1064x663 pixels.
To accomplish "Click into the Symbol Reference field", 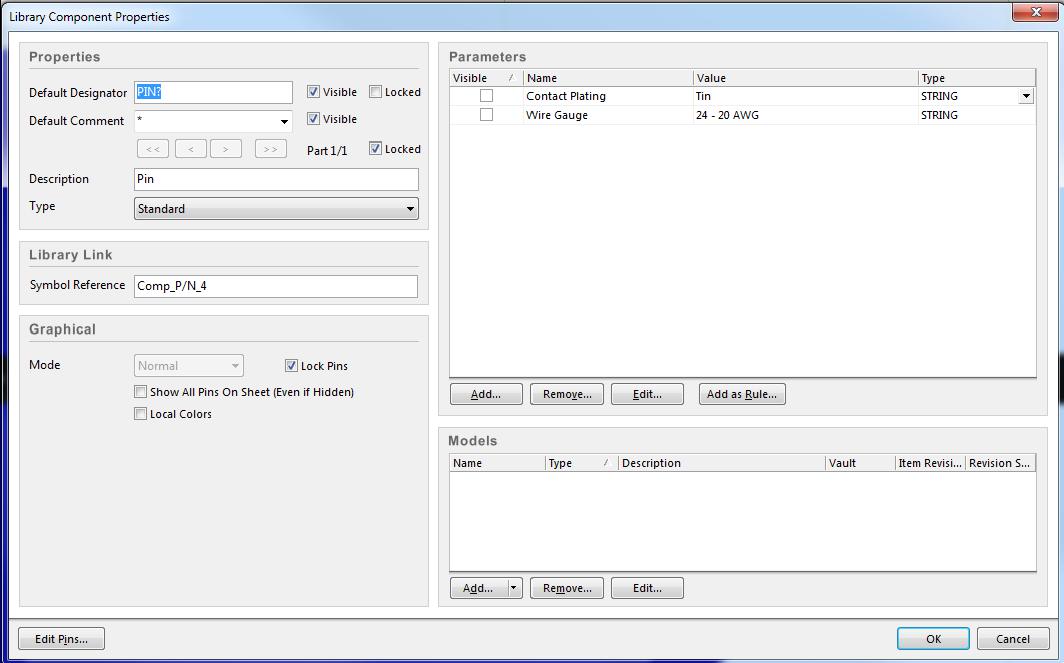I will pyautogui.click(x=276, y=286).
